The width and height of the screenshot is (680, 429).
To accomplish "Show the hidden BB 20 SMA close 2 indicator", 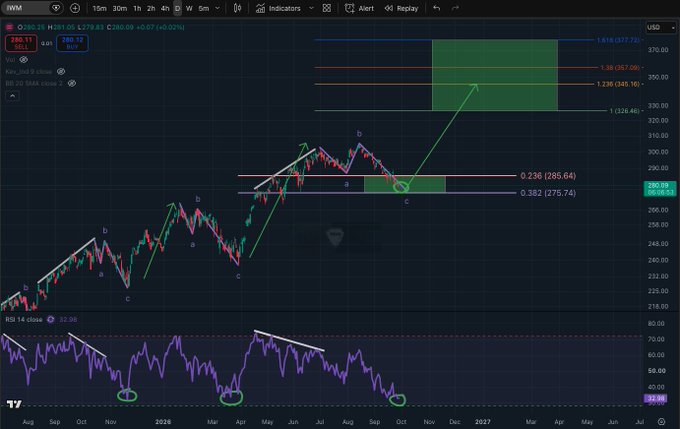I will 72,83.
